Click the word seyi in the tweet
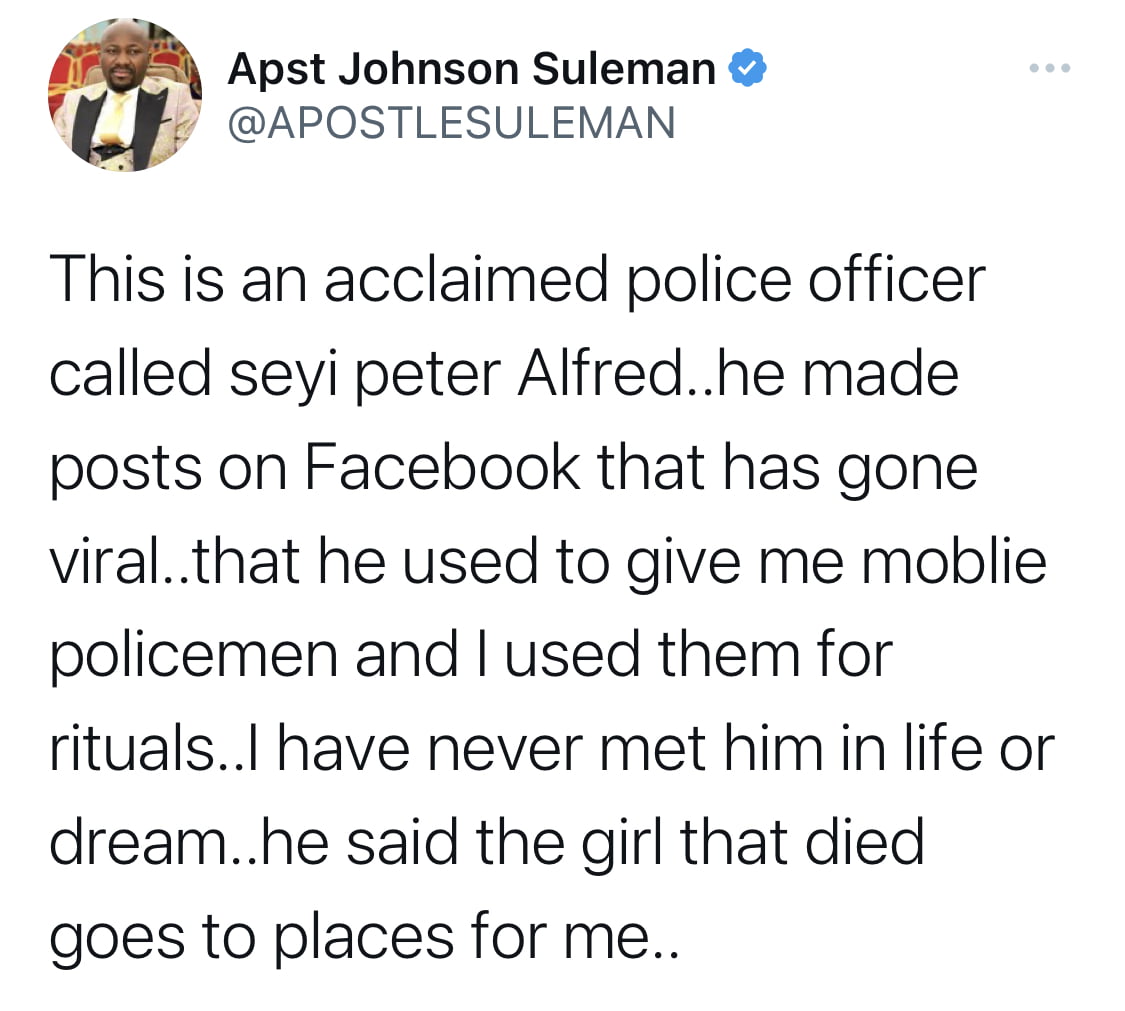Viewport: 1125px width, 1011px height. point(283,376)
